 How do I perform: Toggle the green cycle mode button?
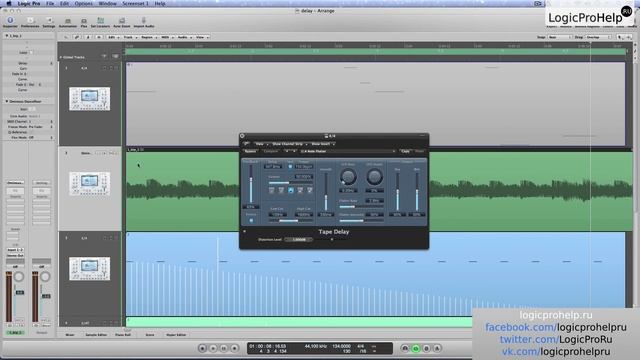[416, 348]
